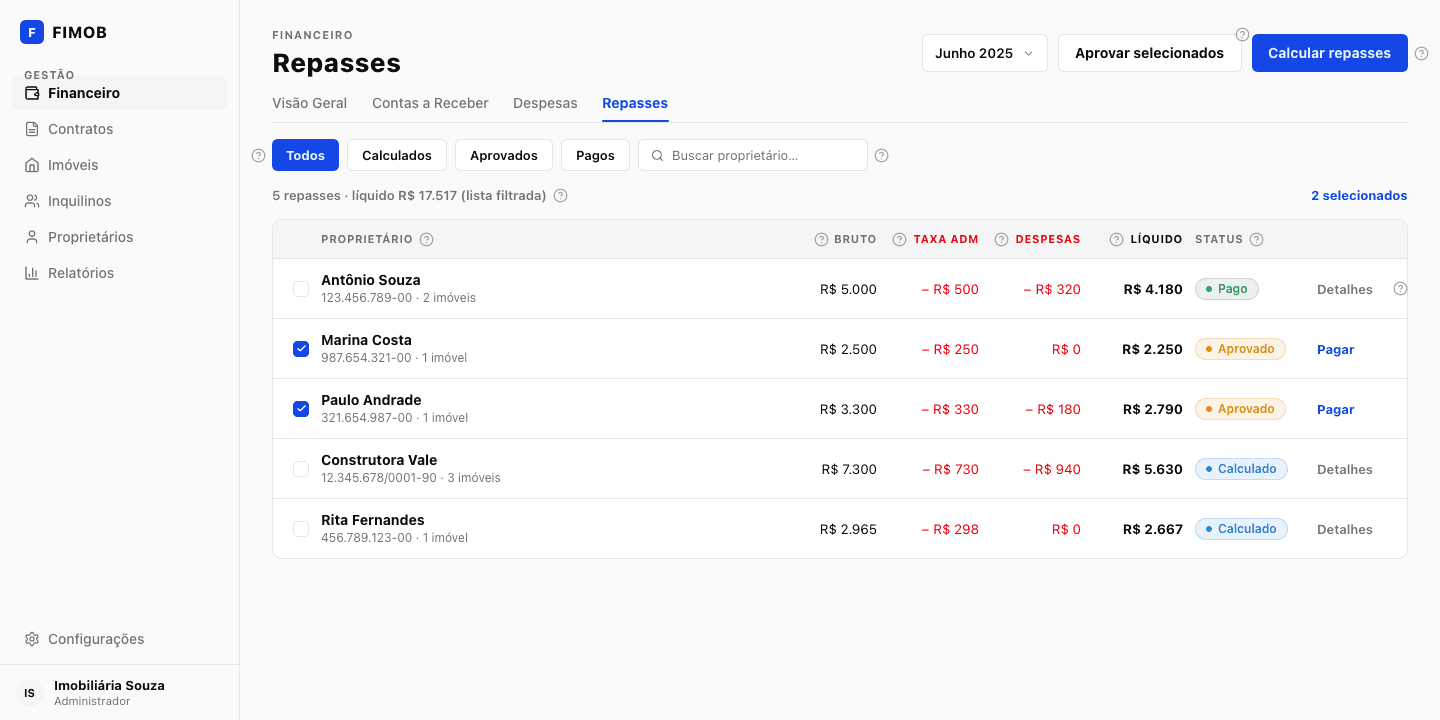The image size is (1440, 720).
Task: Click the – R$ 940 despesas value
Action: point(1052,469)
